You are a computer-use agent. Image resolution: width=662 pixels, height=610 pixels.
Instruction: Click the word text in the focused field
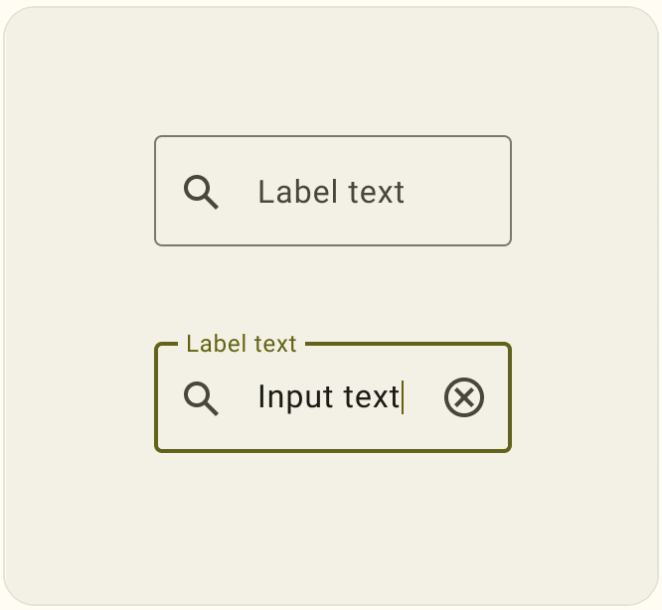point(371,397)
